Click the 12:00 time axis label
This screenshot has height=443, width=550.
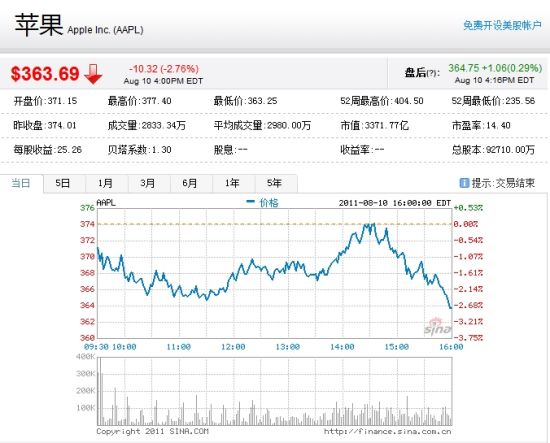coord(233,347)
